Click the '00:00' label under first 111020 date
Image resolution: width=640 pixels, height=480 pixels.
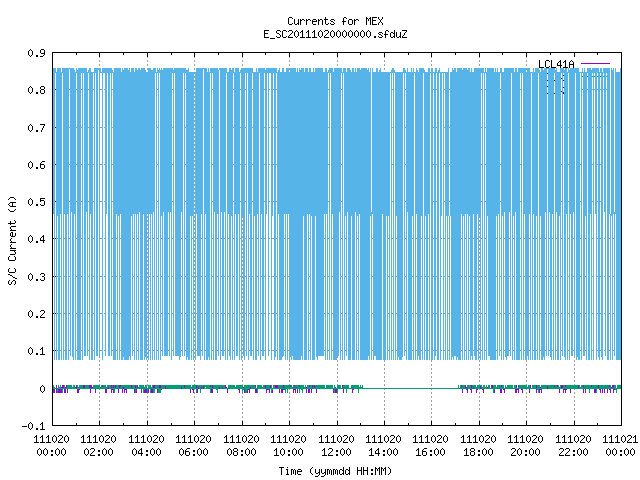pyautogui.click(x=51, y=452)
